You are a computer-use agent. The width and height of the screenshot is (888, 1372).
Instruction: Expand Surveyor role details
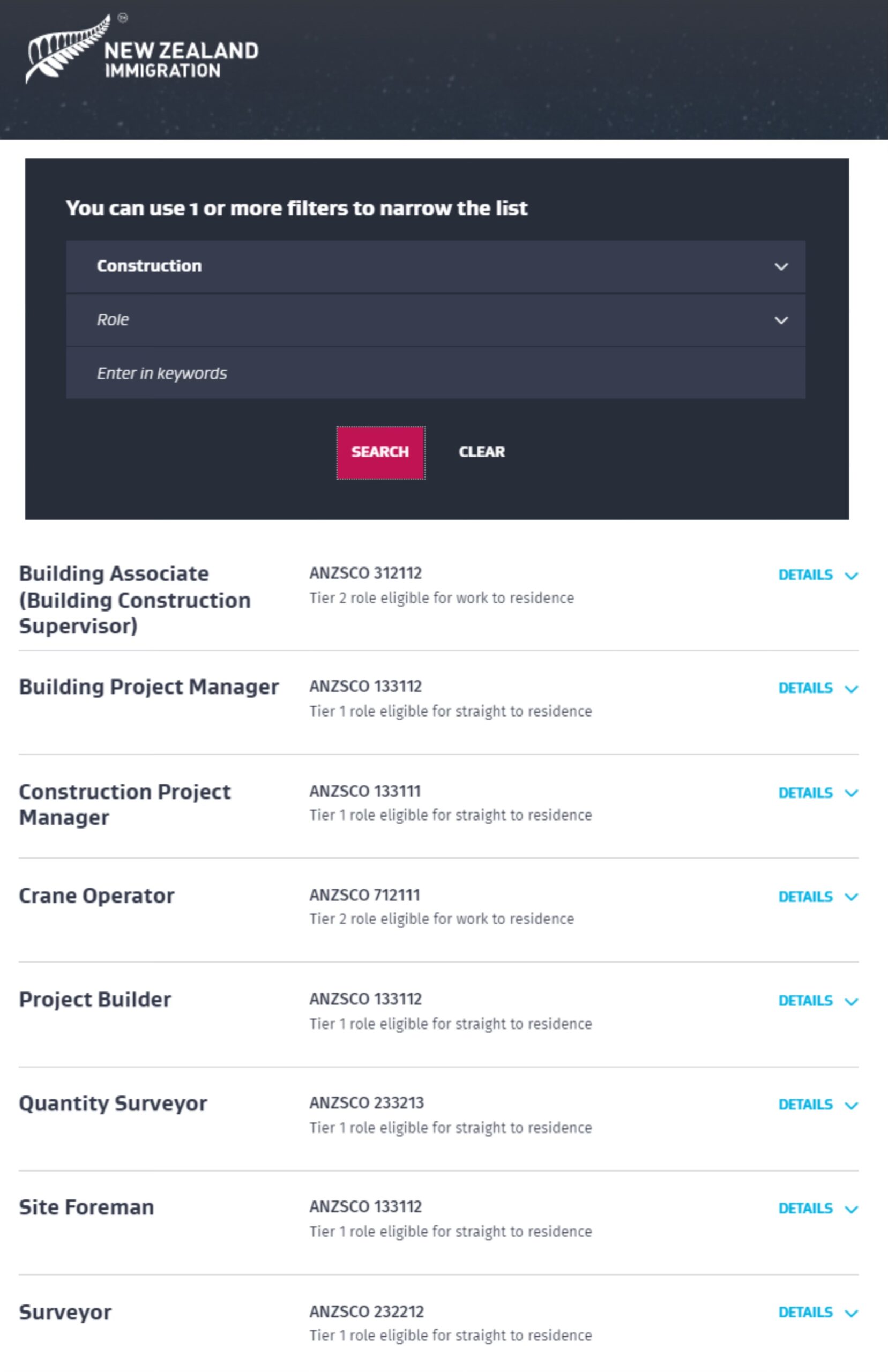[805, 1312]
